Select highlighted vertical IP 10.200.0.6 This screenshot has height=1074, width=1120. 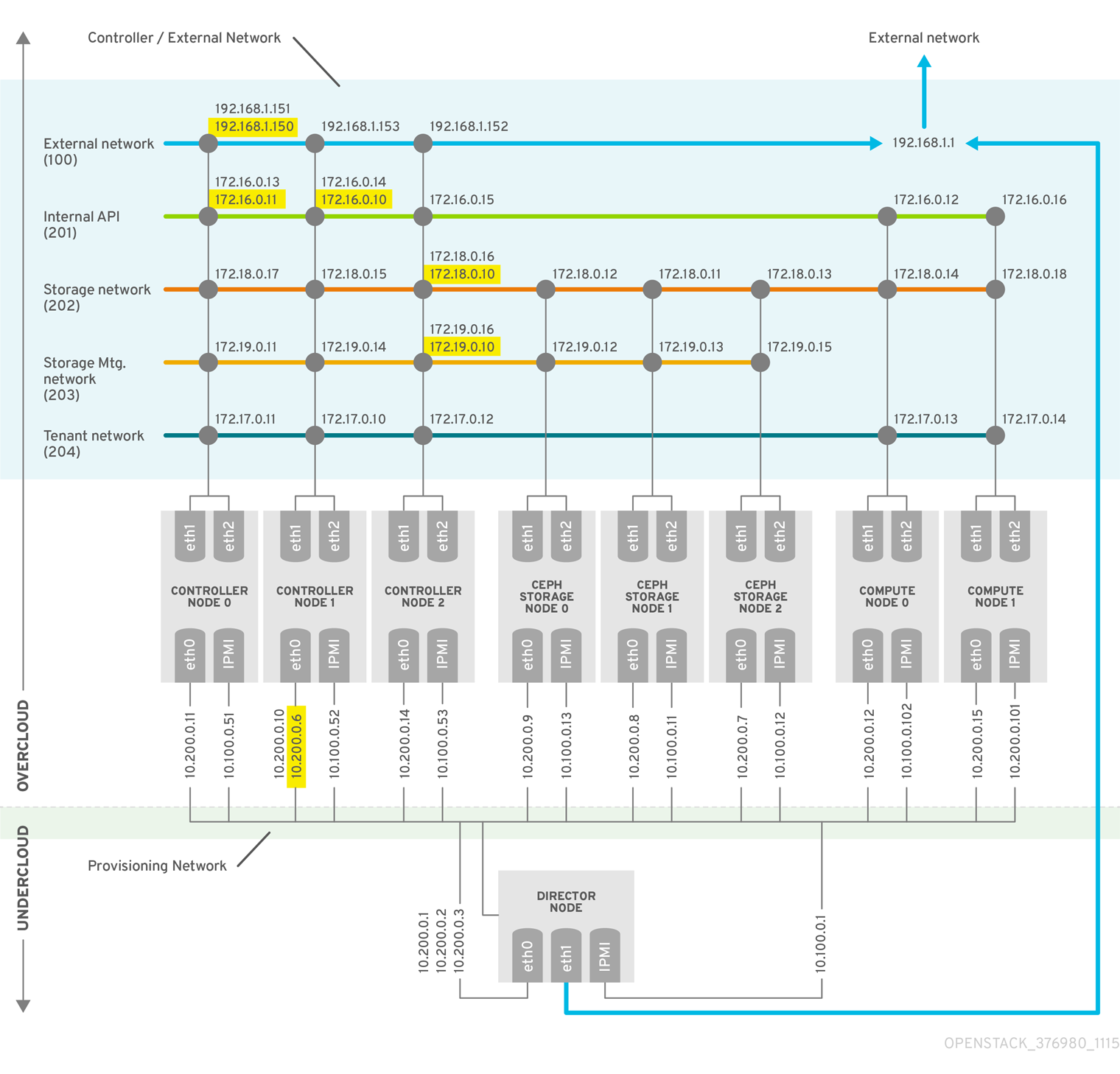(296, 746)
